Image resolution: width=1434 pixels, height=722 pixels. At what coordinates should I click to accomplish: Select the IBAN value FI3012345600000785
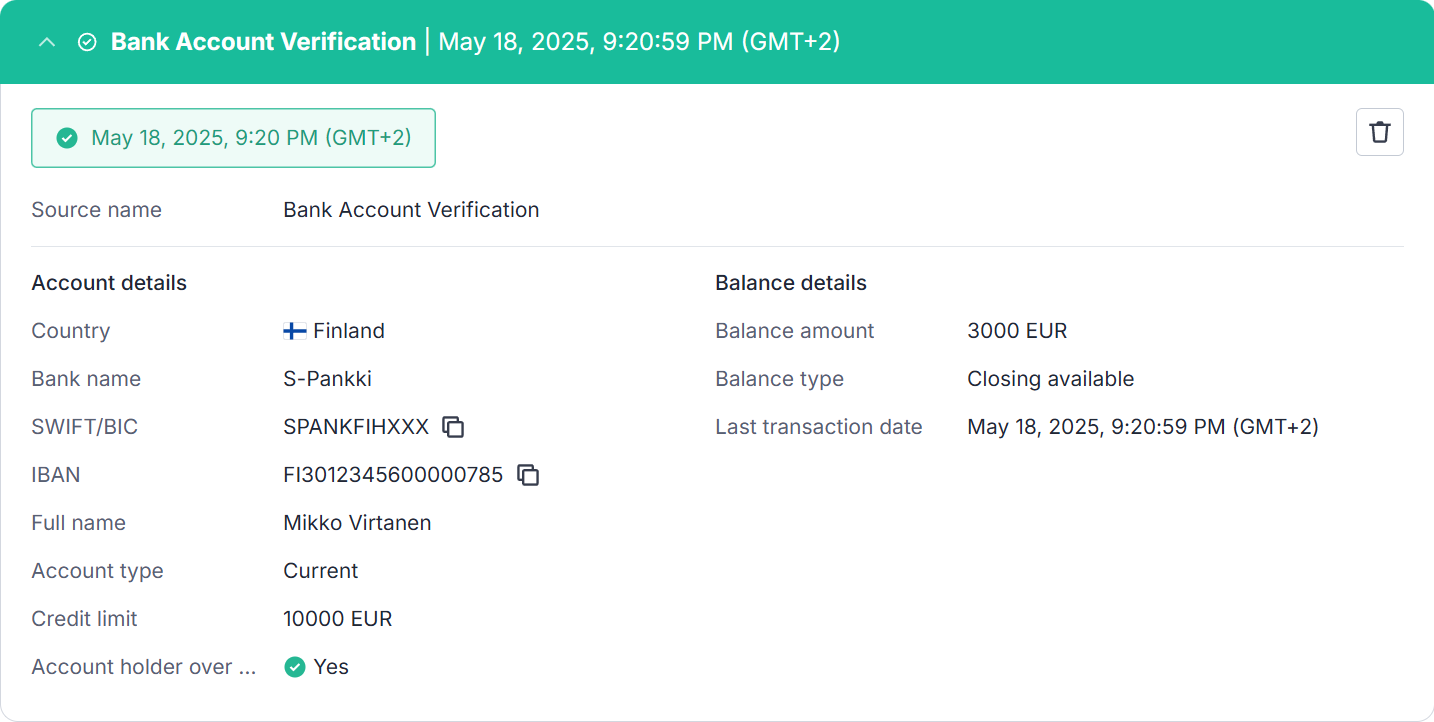[x=393, y=475]
